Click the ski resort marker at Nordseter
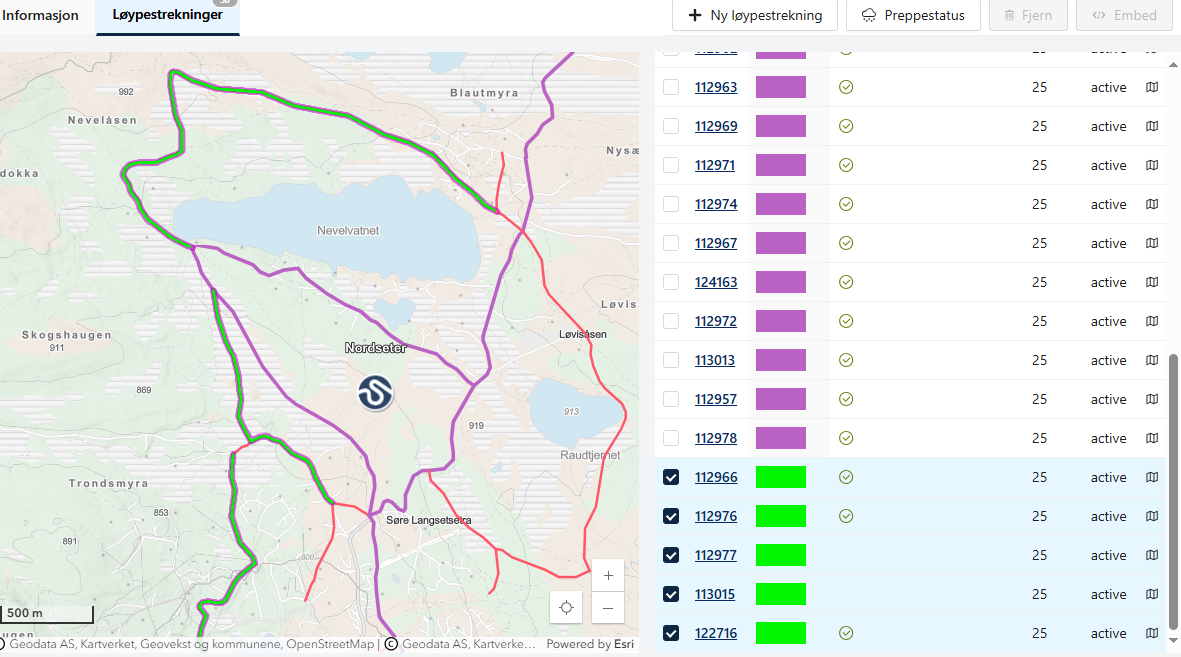 coord(376,392)
